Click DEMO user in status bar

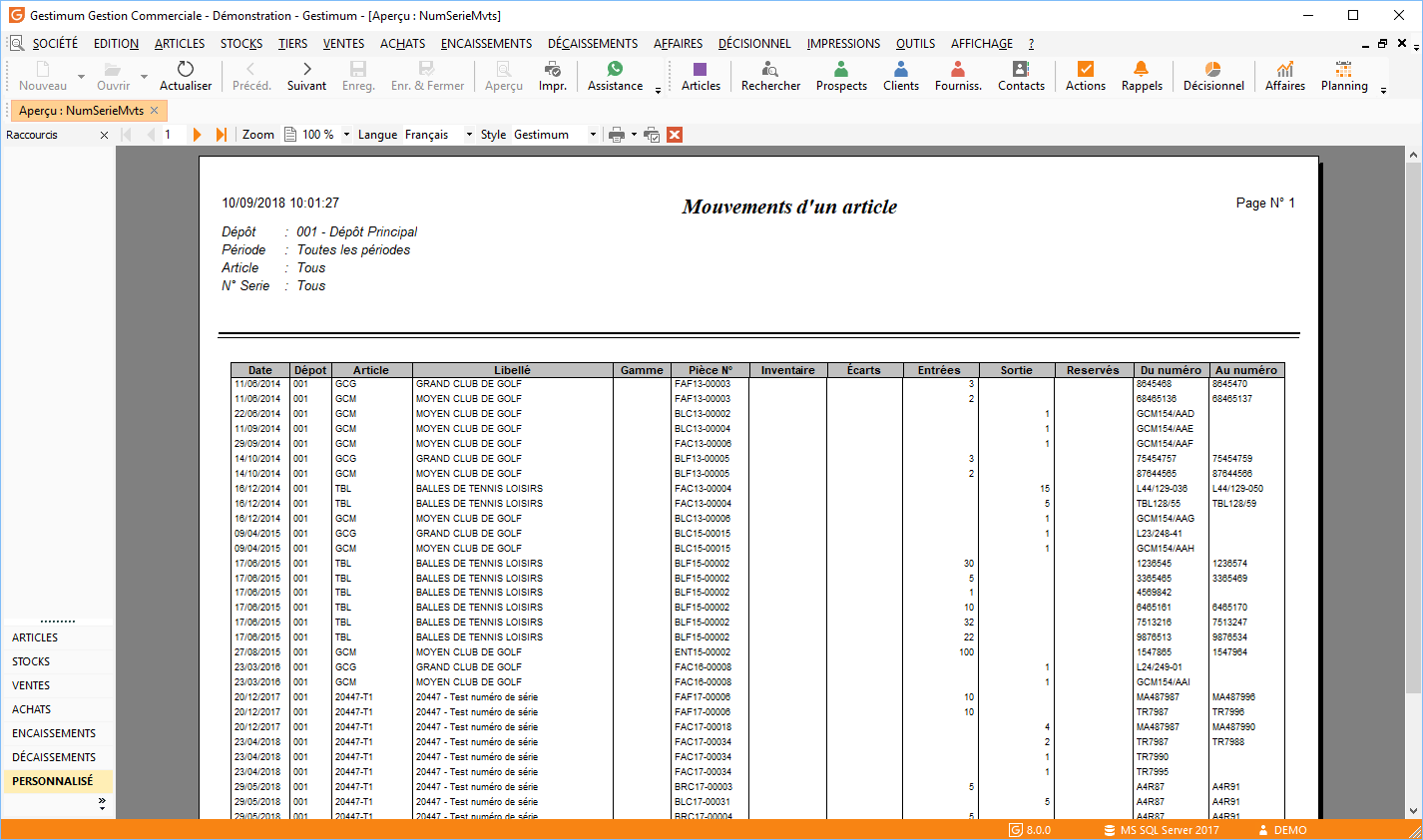pyautogui.click(x=1282, y=830)
